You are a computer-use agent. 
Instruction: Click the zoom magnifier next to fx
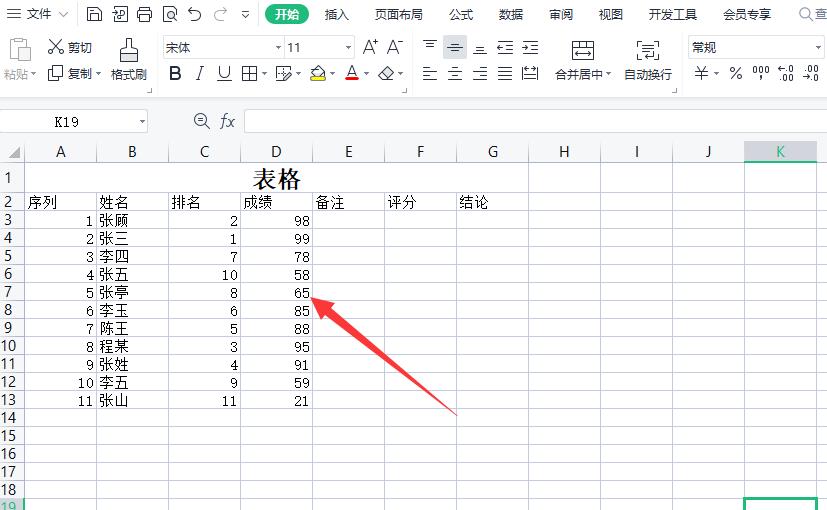click(x=201, y=121)
